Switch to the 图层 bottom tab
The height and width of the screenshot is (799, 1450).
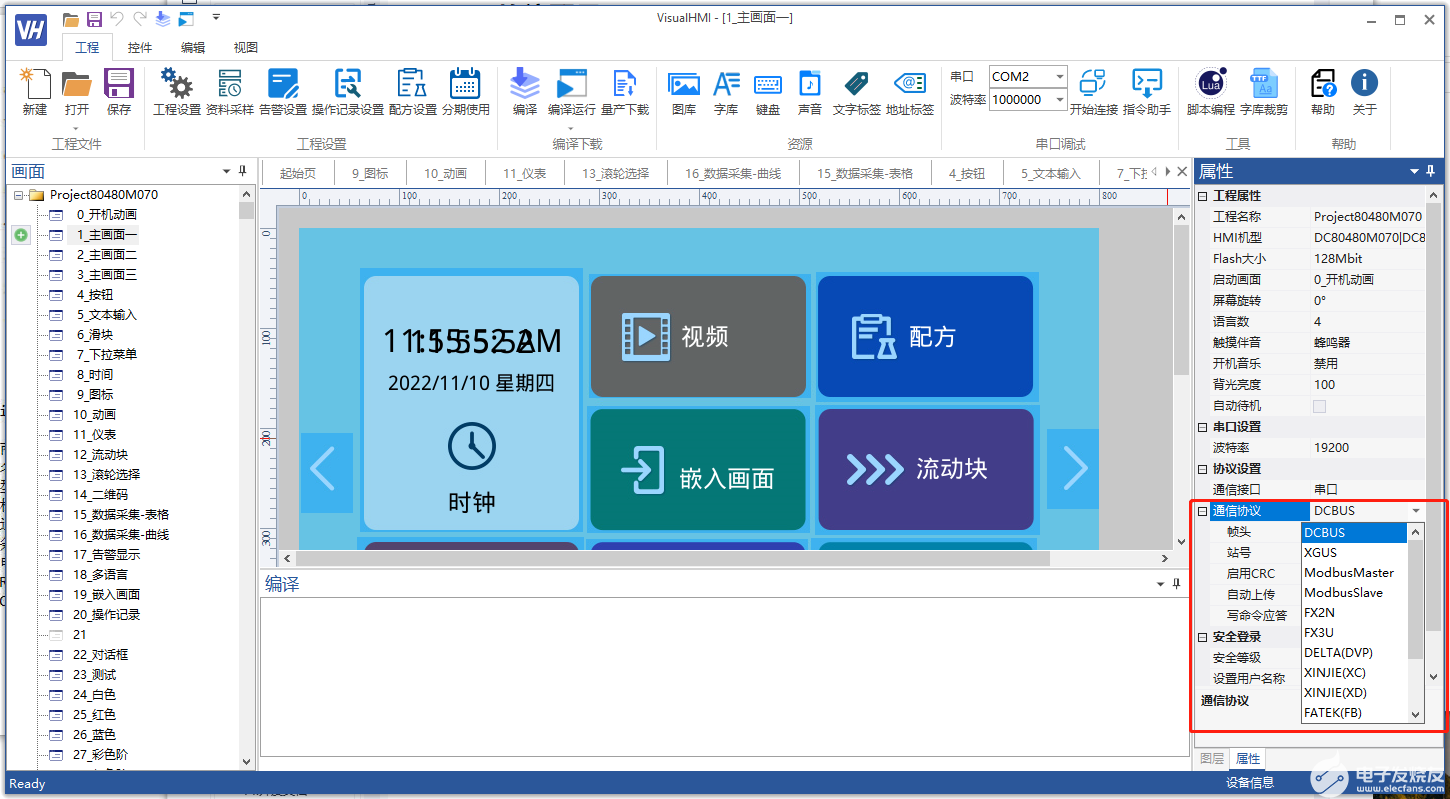(x=1211, y=758)
